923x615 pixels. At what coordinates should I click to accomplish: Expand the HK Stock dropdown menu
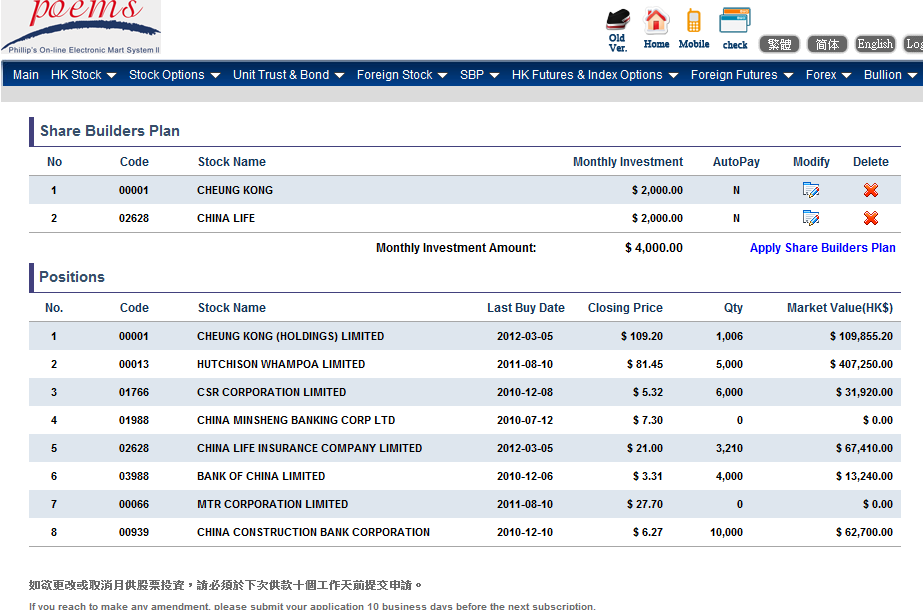pos(84,75)
